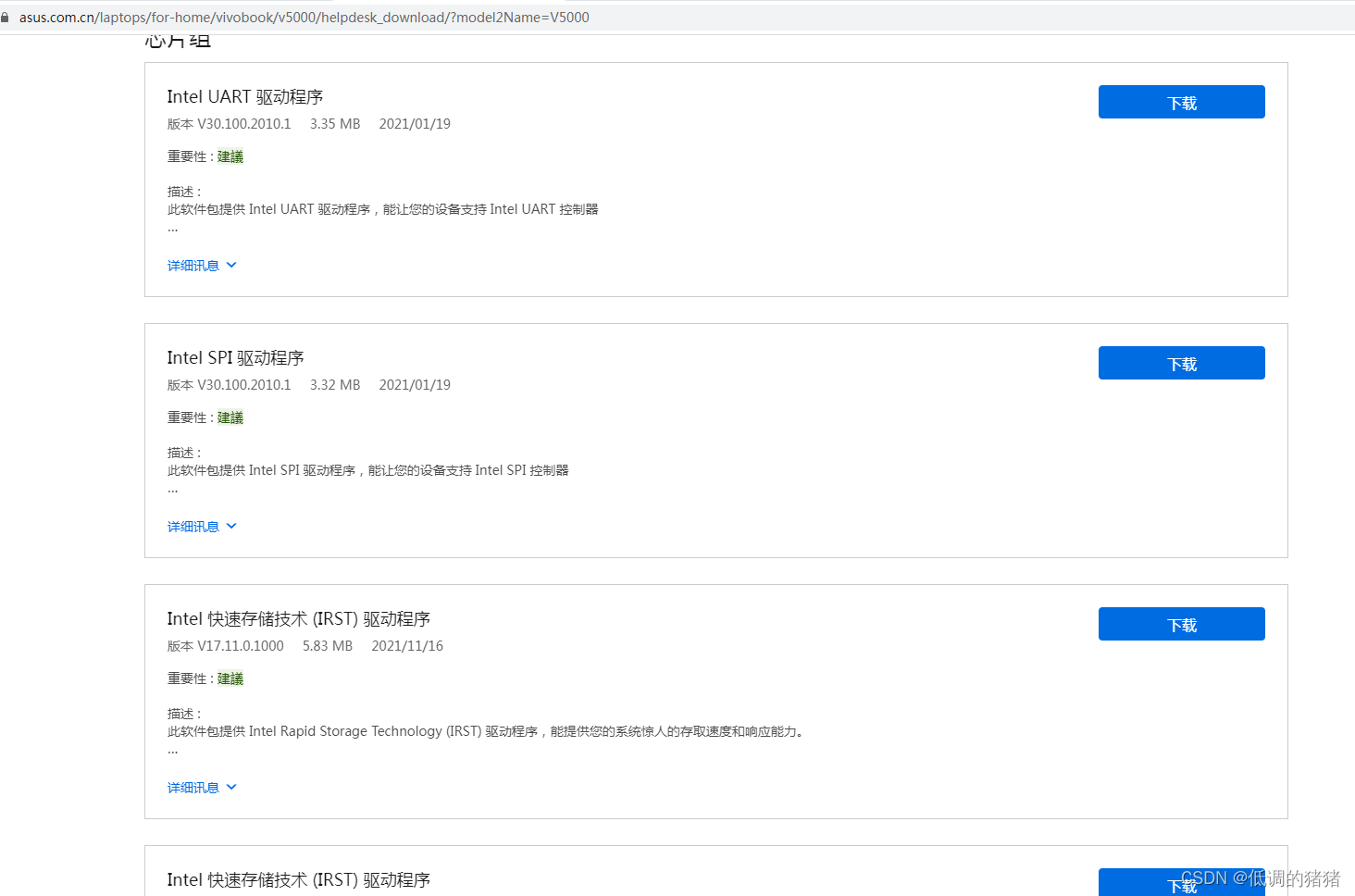1355x896 pixels.
Task: Click the 3.35 MB file size
Action: [x=335, y=124]
